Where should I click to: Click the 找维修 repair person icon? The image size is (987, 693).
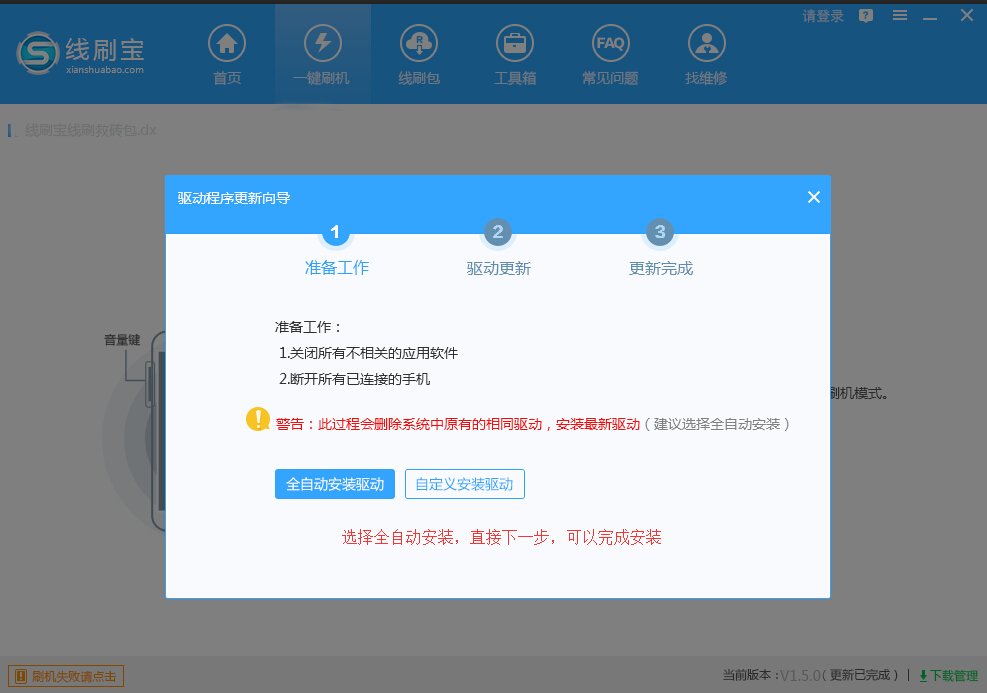[x=706, y=43]
